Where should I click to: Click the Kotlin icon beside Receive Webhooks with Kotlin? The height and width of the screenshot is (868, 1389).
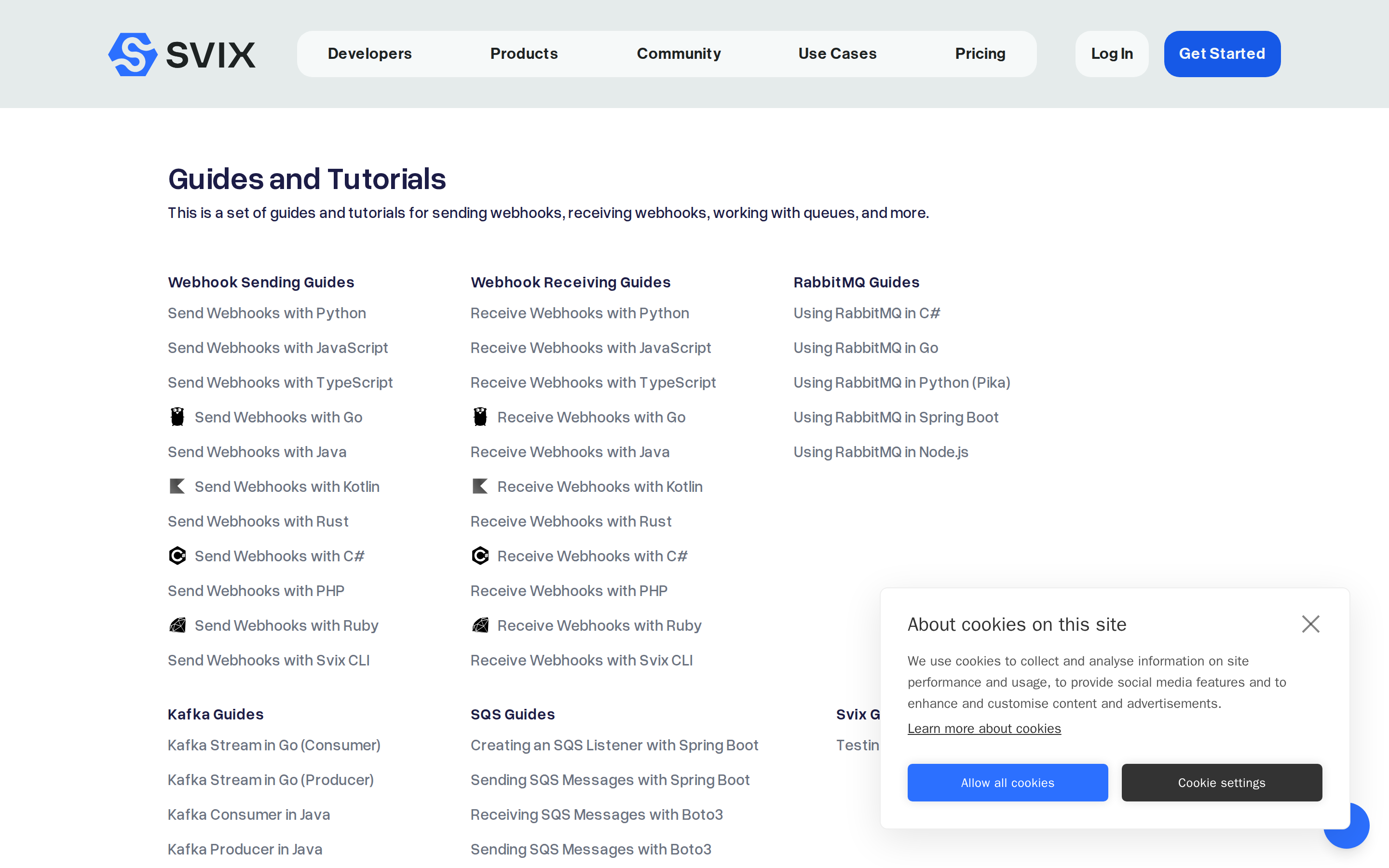coord(480,486)
